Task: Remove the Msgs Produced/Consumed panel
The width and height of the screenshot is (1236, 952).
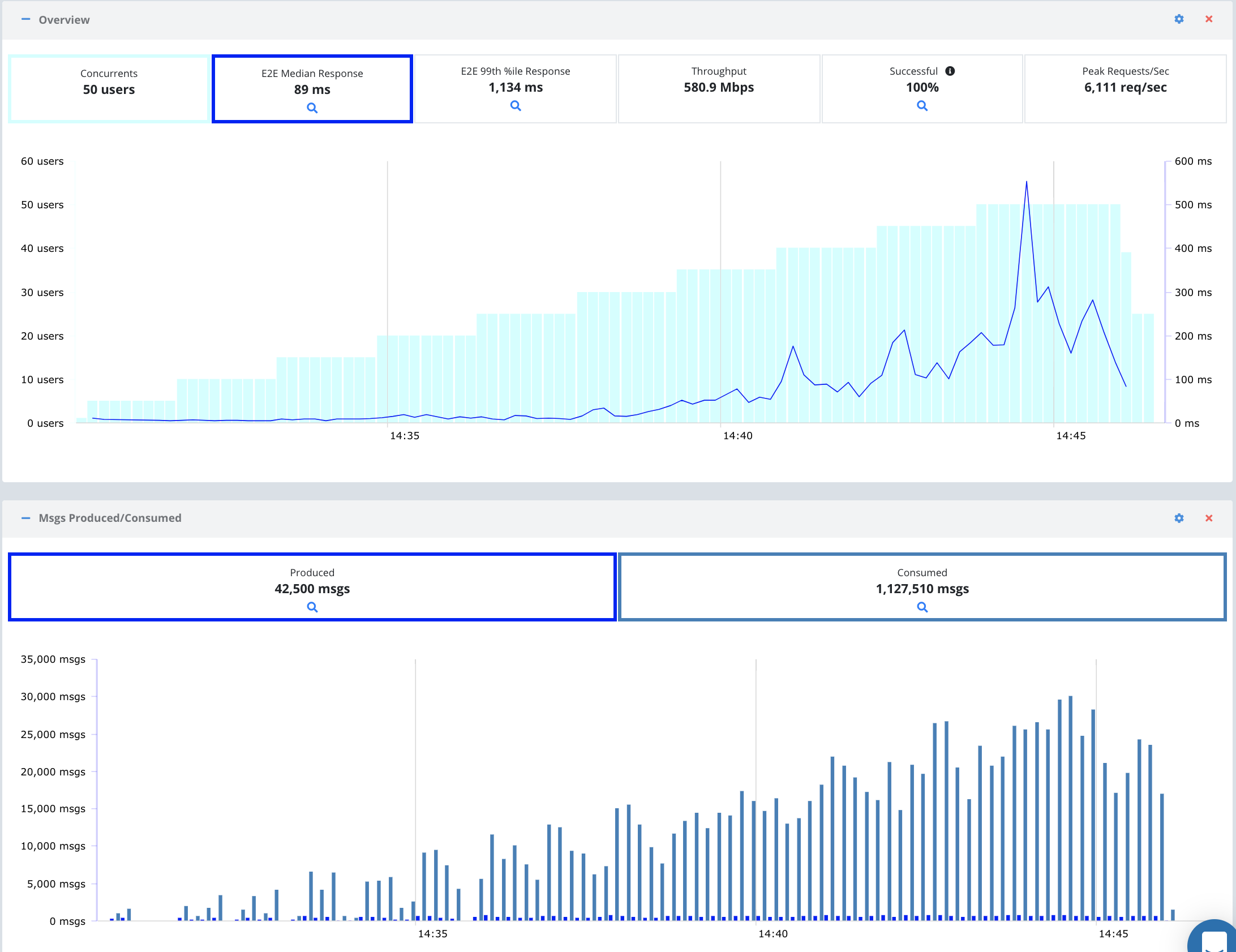Action: pos(1209,518)
